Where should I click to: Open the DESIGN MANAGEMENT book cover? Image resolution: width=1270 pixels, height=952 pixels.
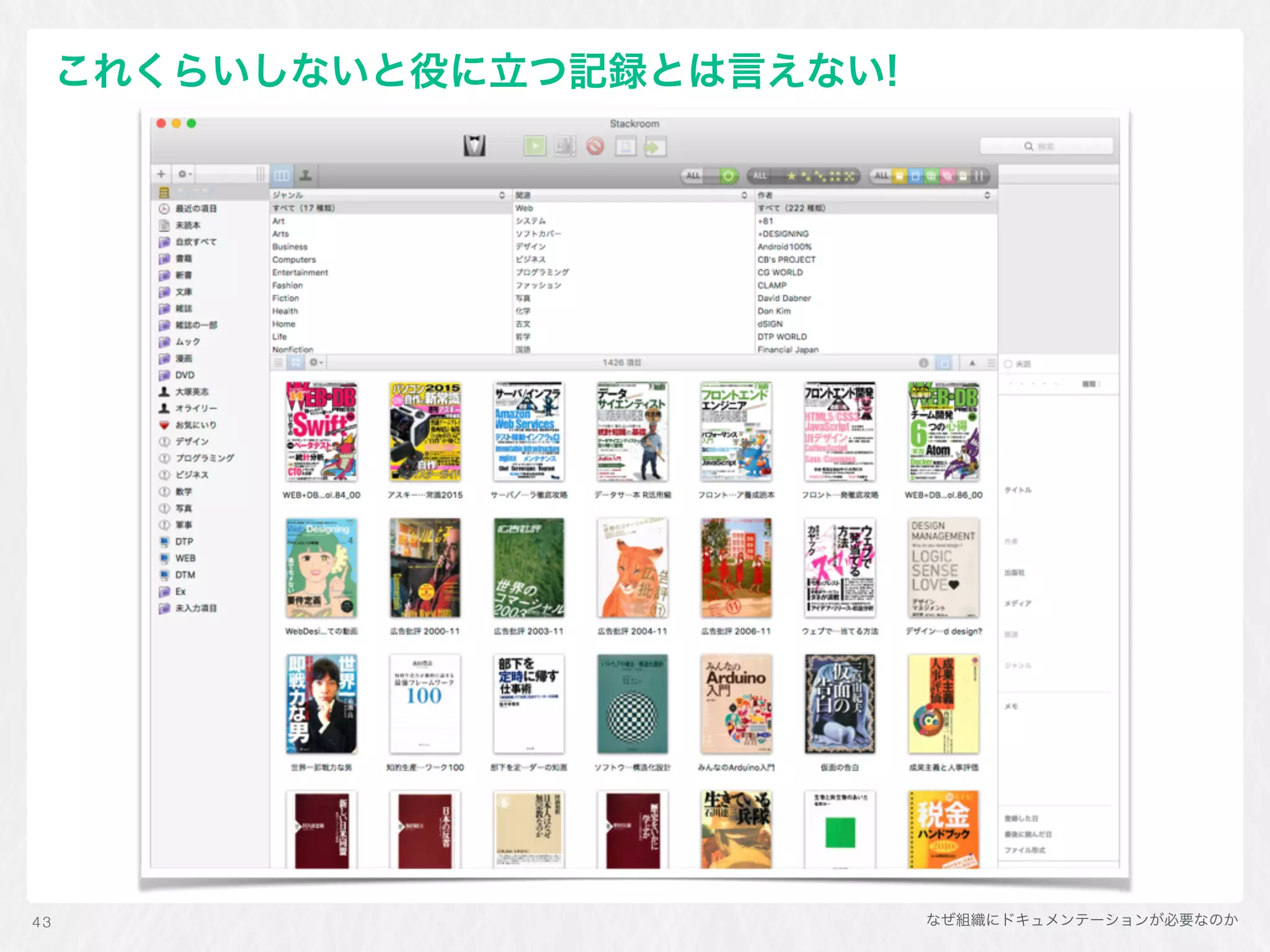[943, 568]
